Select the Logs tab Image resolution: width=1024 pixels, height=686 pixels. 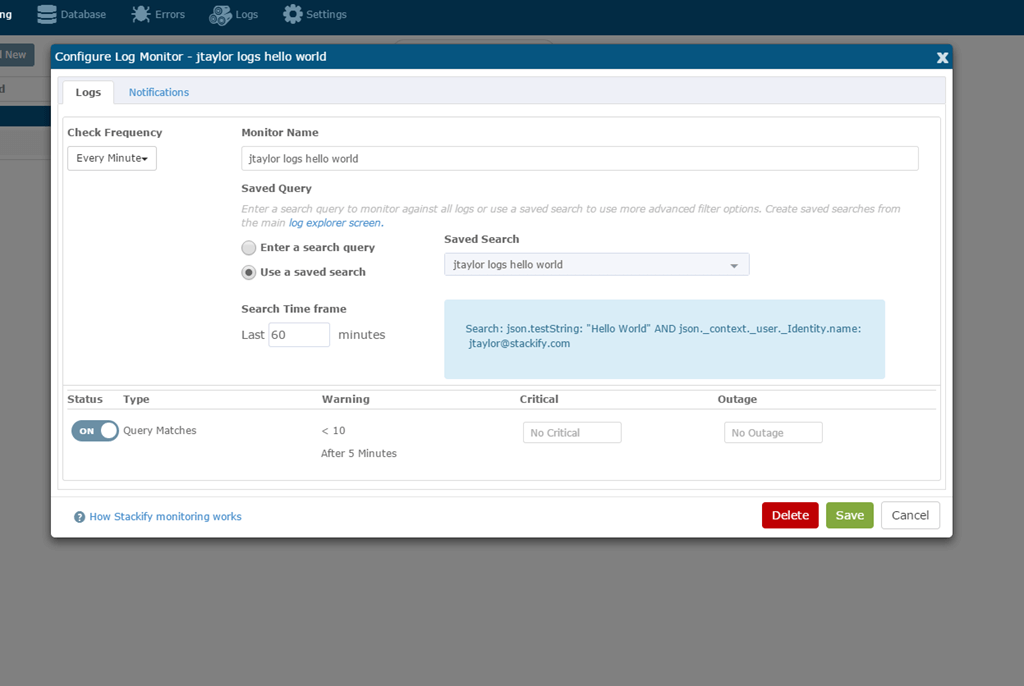88,92
